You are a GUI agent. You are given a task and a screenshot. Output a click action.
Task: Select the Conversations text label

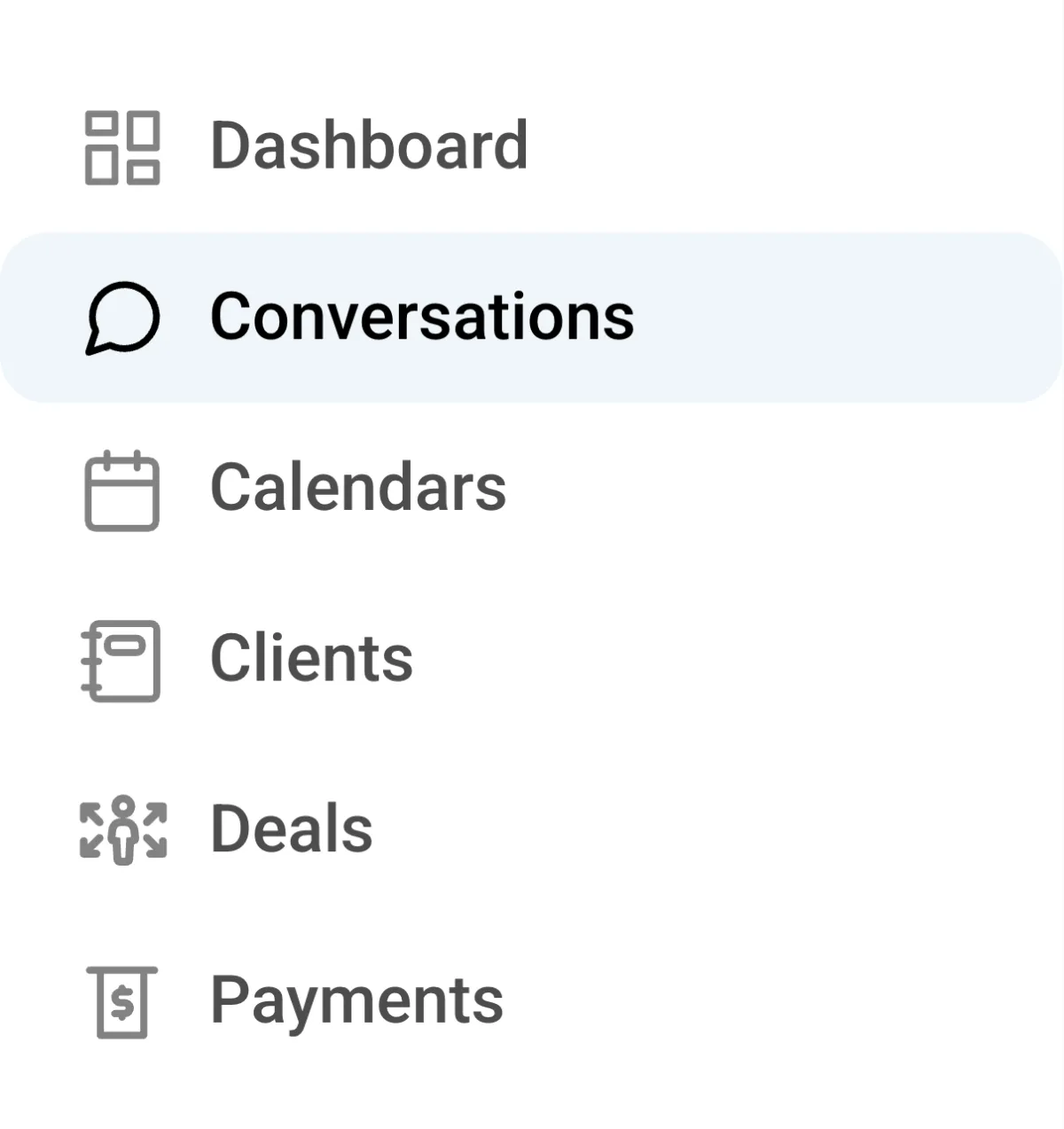click(x=422, y=317)
